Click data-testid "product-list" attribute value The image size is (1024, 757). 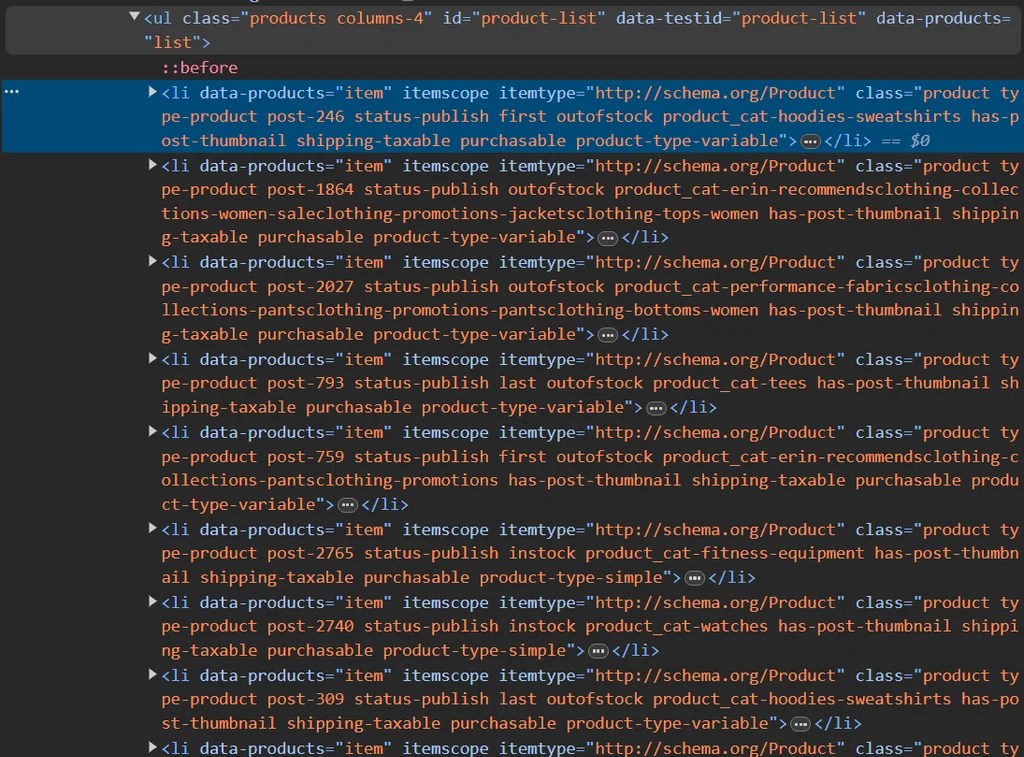(x=799, y=18)
